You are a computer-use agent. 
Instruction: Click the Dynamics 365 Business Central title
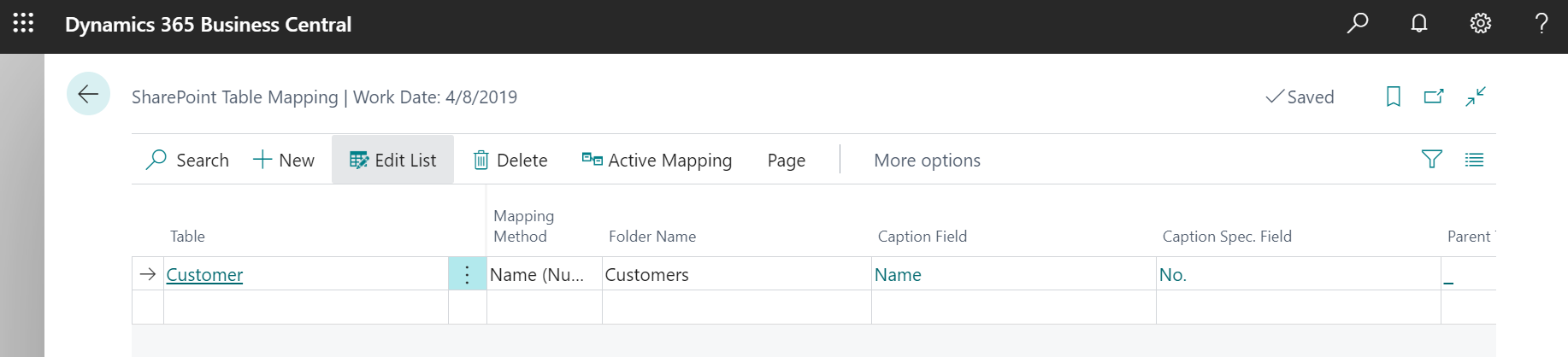(208, 24)
